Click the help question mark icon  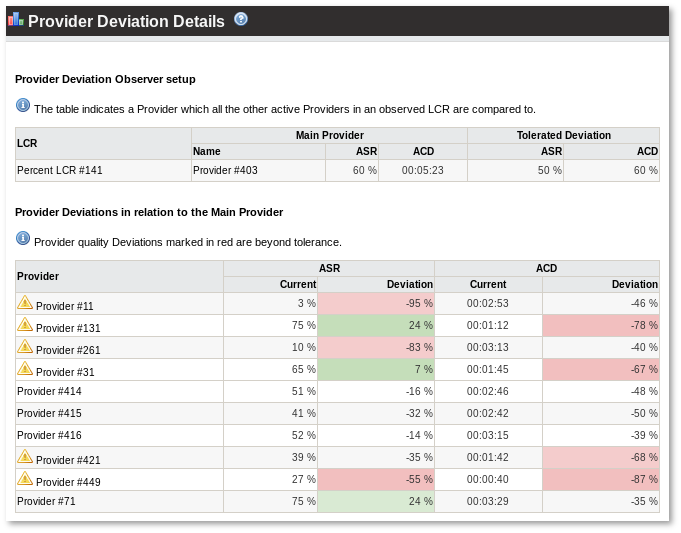click(241, 19)
